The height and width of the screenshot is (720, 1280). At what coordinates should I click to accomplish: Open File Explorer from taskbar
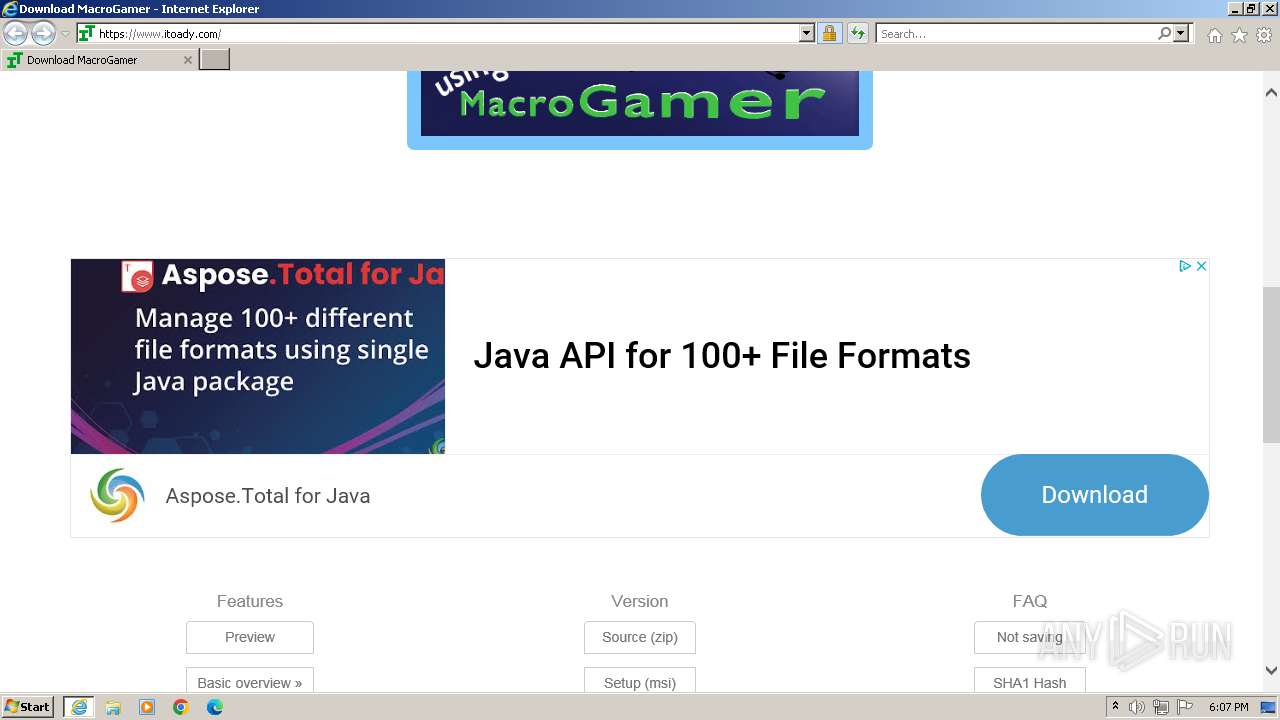click(x=113, y=707)
